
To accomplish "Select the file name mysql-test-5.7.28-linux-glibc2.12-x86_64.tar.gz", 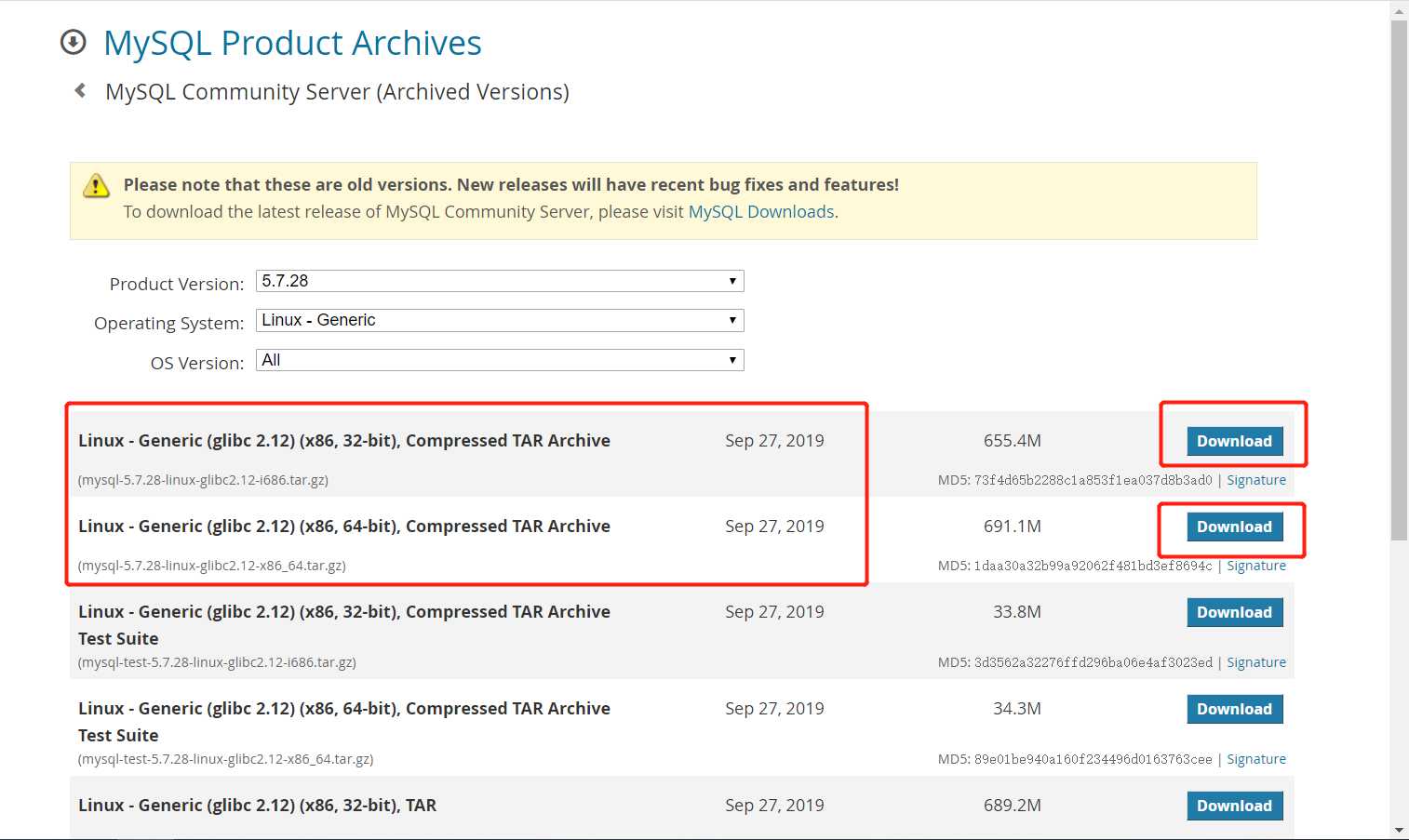I will click(x=226, y=759).
